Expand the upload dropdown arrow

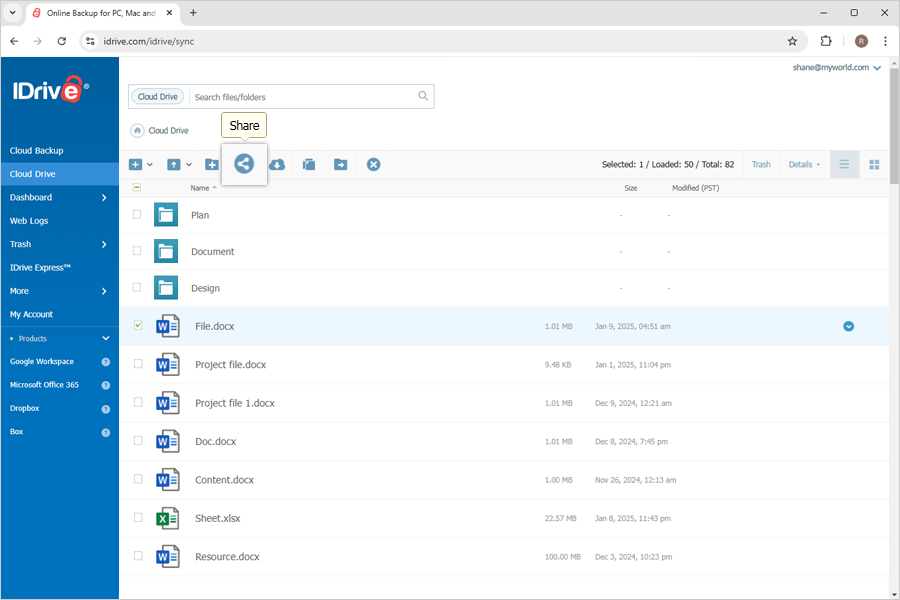[189, 165]
